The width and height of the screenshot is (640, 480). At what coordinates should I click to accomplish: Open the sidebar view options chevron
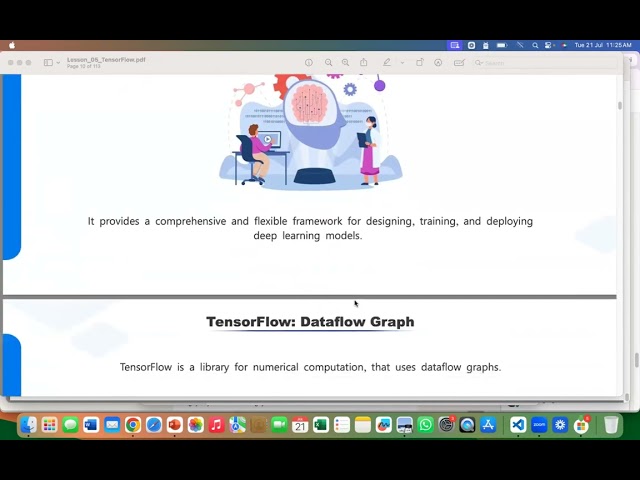tap(58, 63)
